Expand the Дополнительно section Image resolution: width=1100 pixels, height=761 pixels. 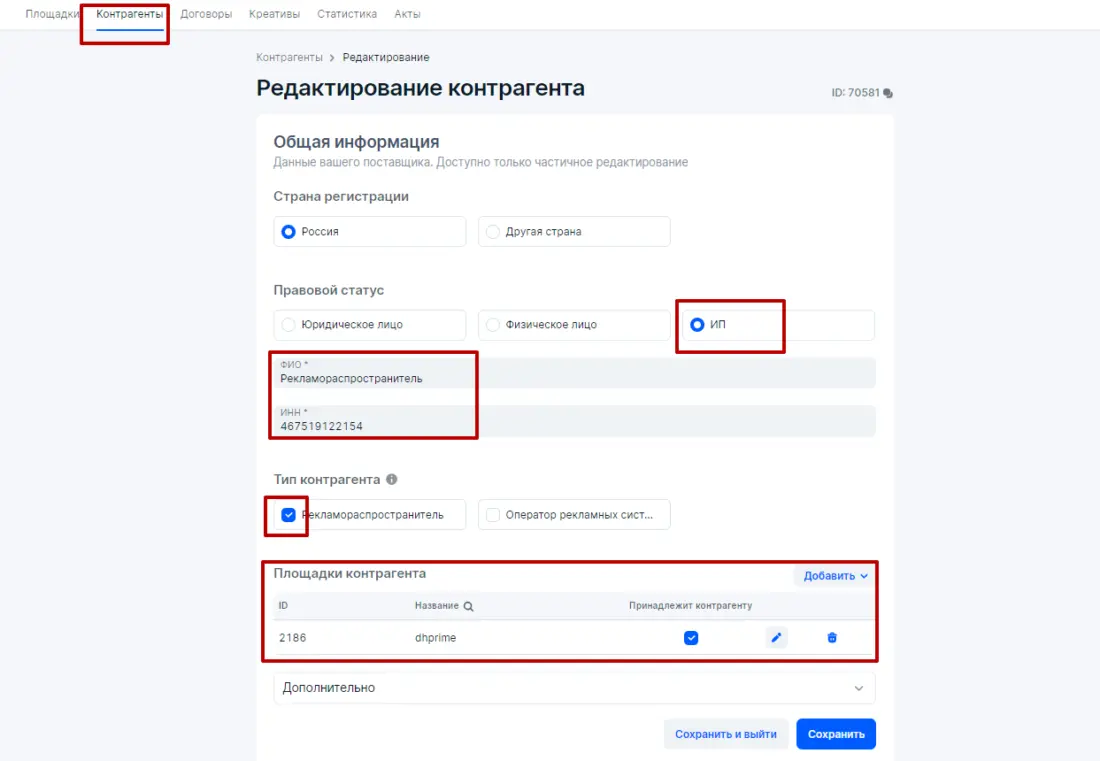[x=574, y=688]
